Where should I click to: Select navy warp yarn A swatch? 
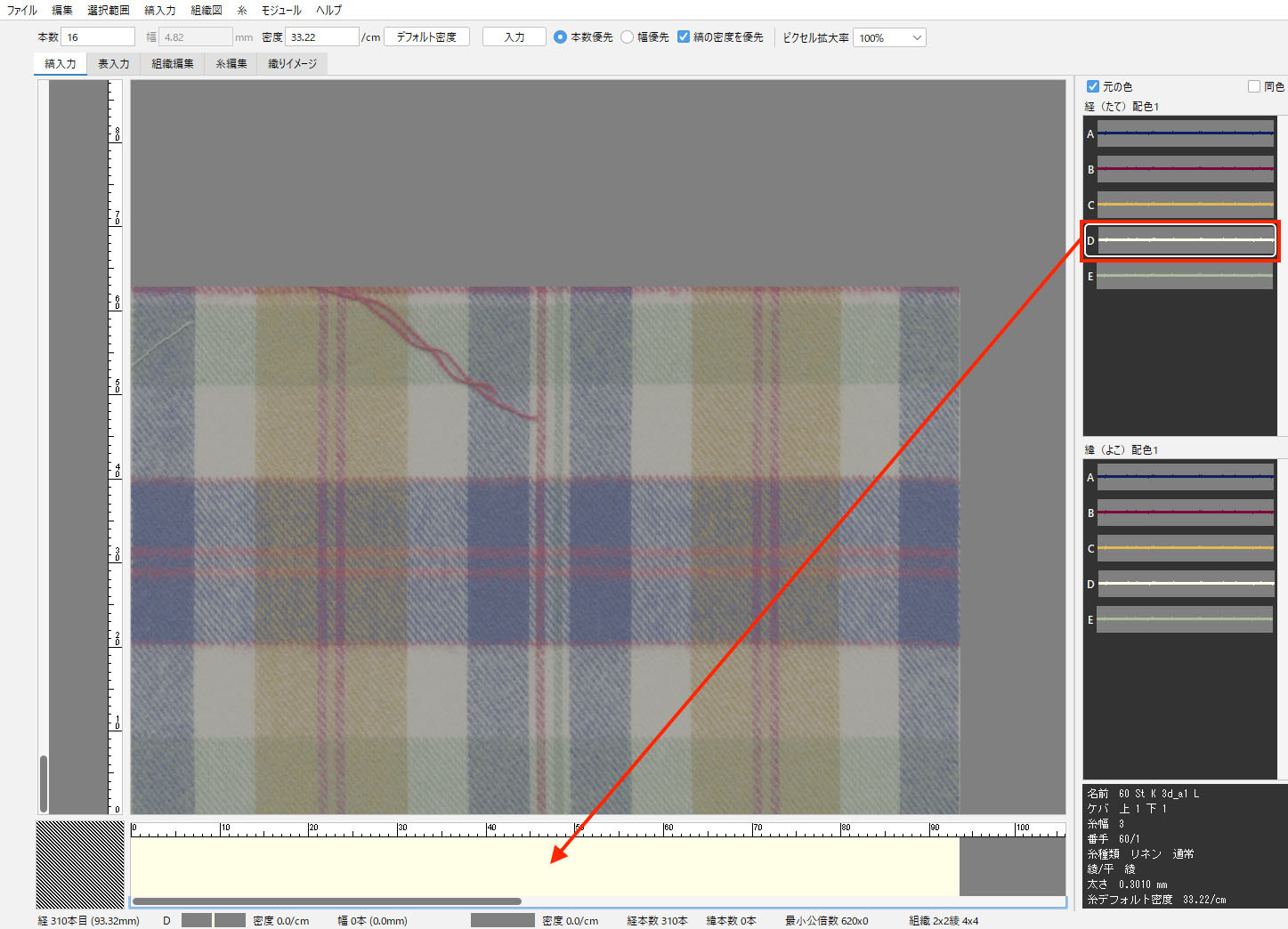pyautogui.click(x=1185, y=133)
